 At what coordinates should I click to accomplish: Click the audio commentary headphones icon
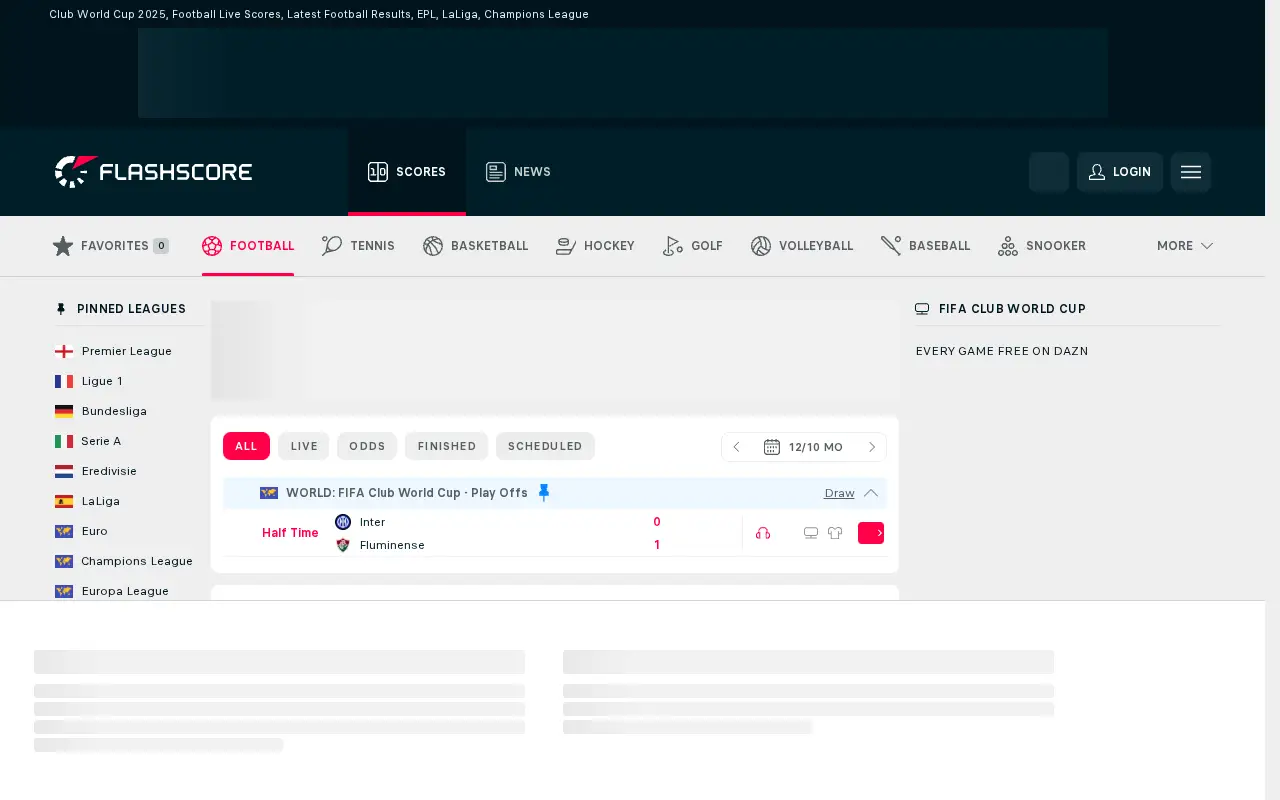[763, 533]
